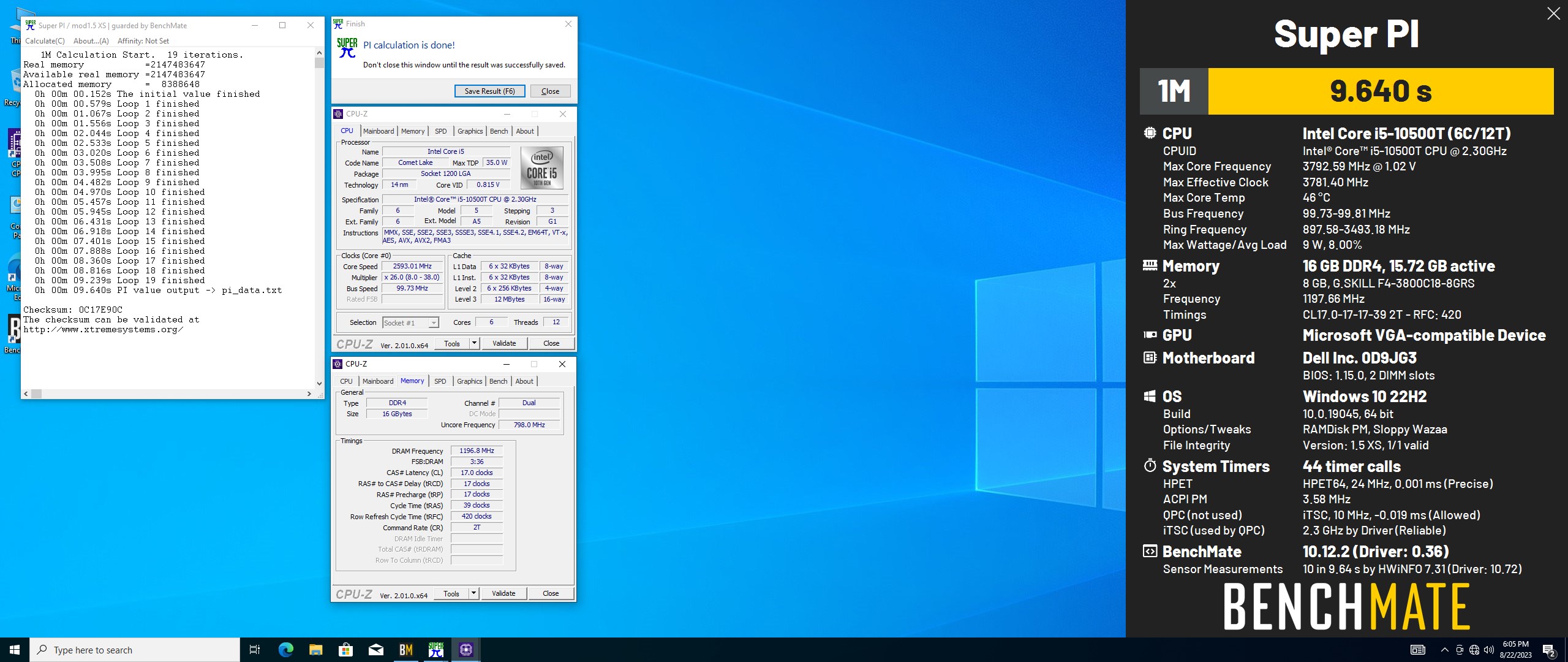Screen dimensions: 1568x662
Task: Select CPU tab in lower CPU-Z
Action: tap(347, 381)
